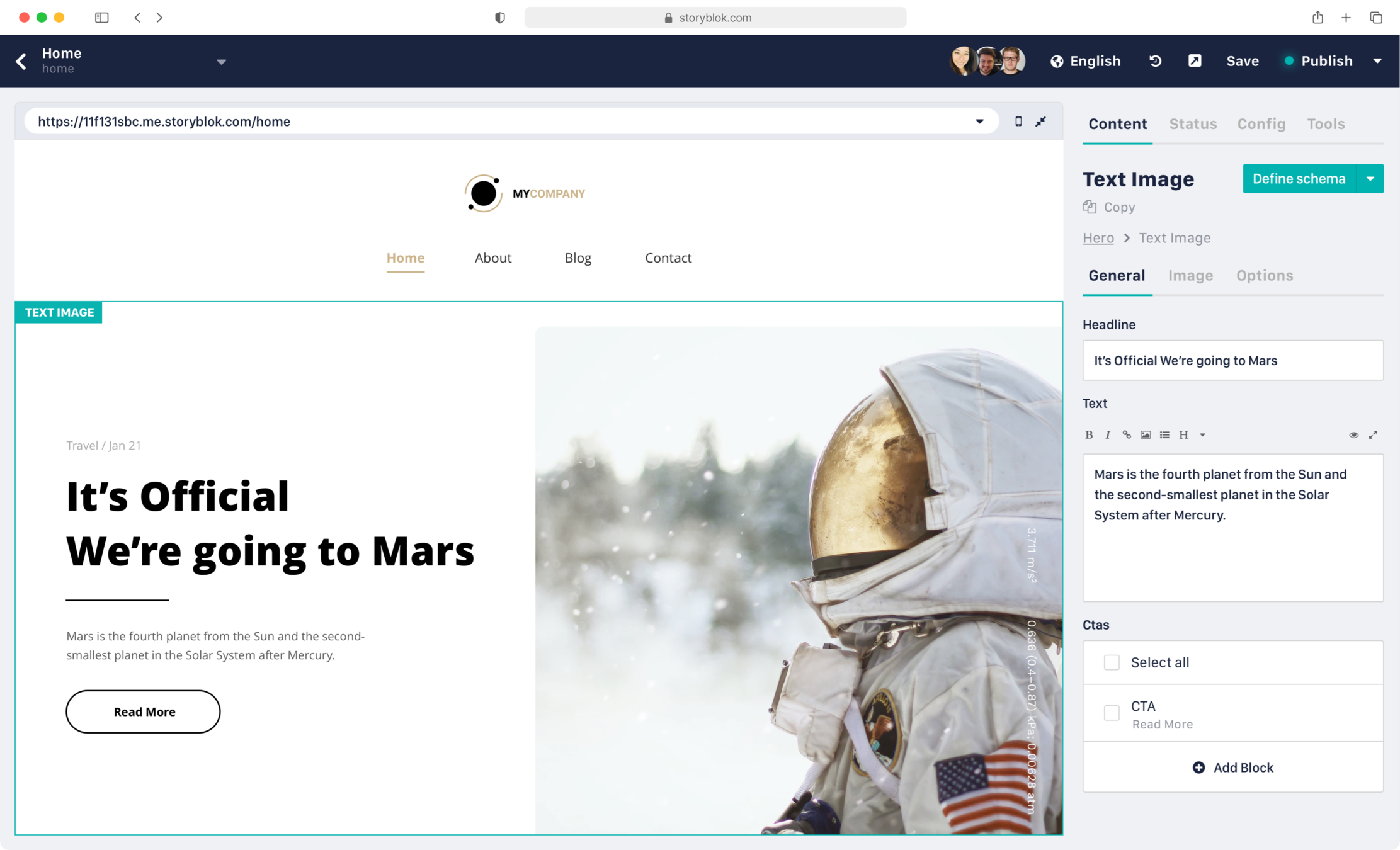Open the Image sub-tab
The image size is (1400, 850).
pos(1190,276)
